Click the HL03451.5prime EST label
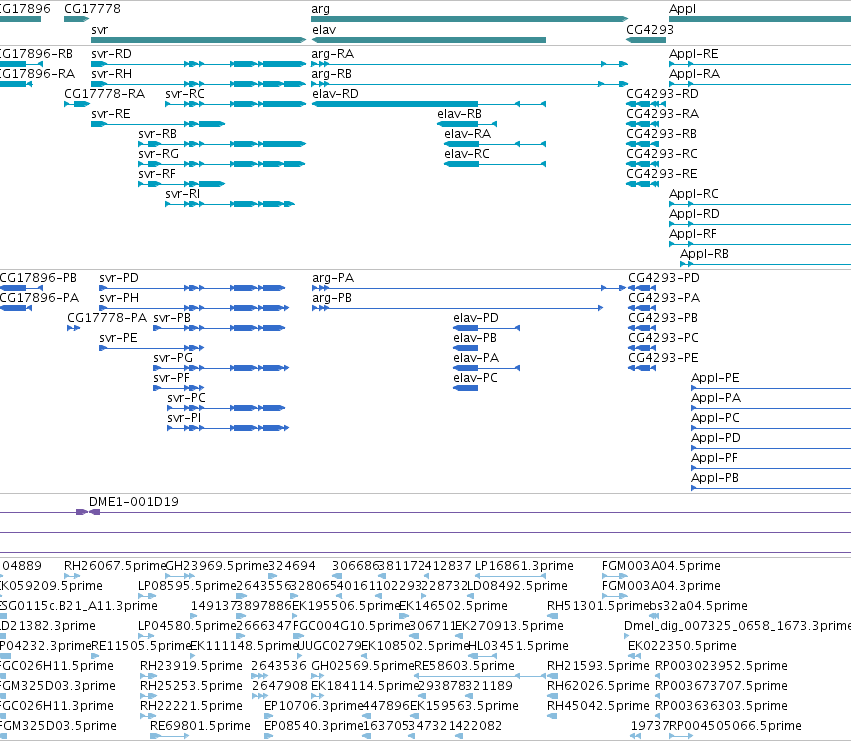Image resolution: width=851 pixels, height=741 pixels. click(518, 646)
